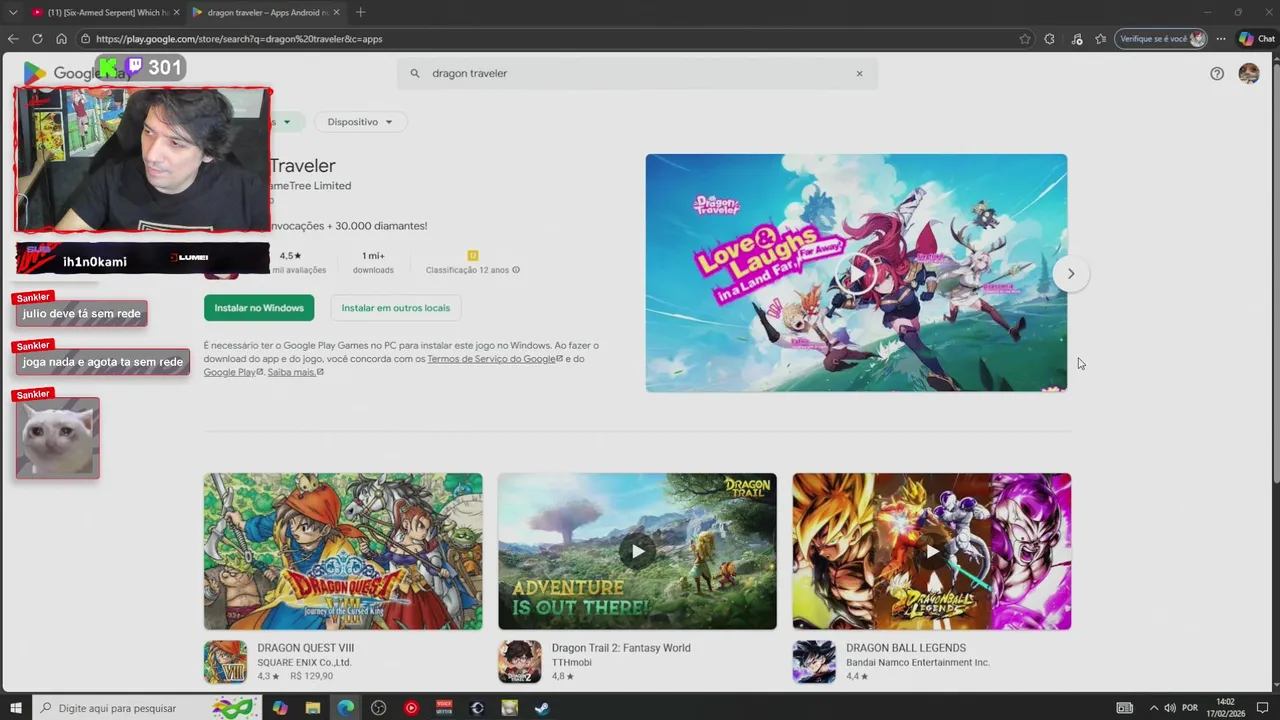Click the search magnifier in Play search
This screenshot has width=1280, height=720.
(415, 73)
